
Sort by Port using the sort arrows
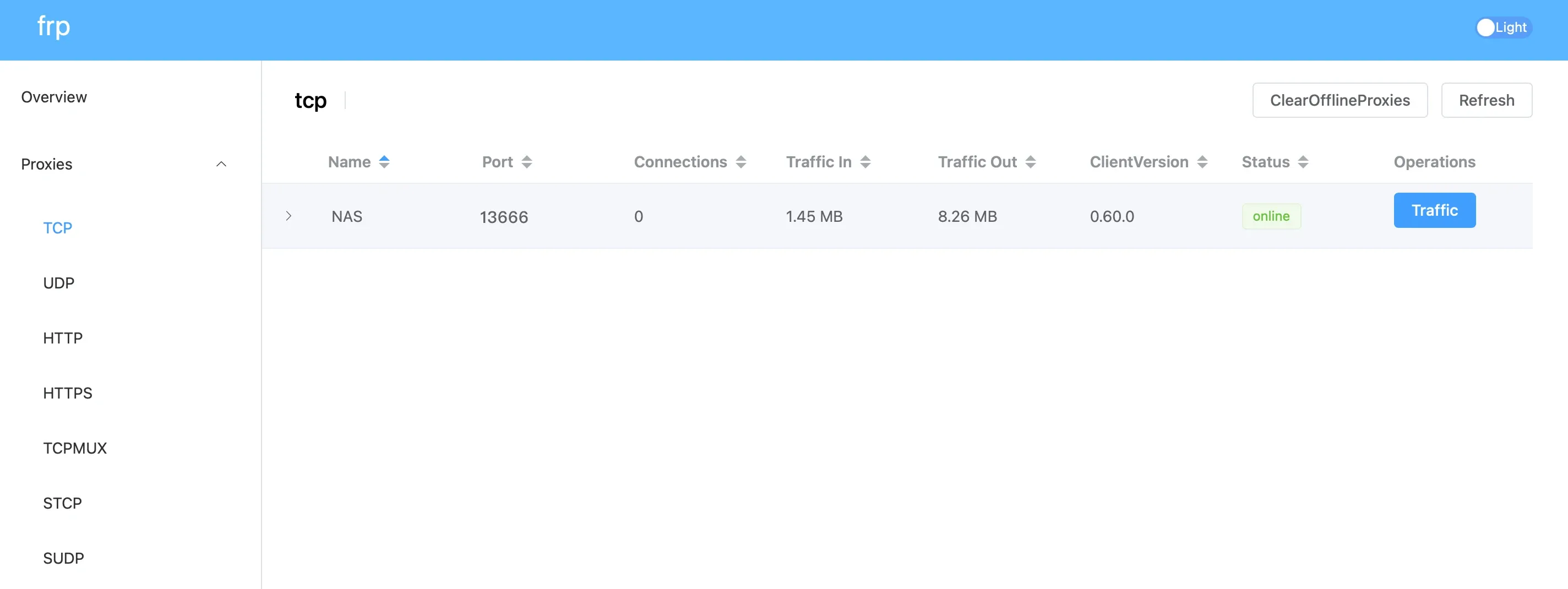click(x=526, y=162)
